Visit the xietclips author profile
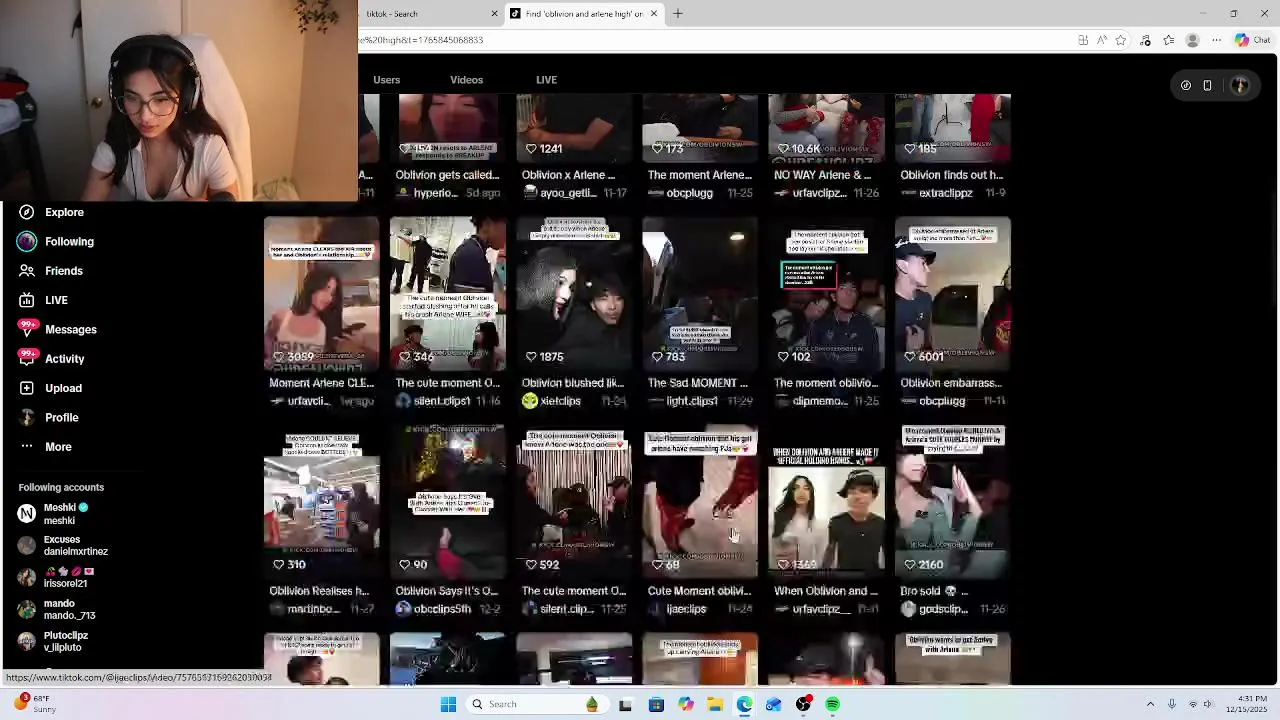The width and height of the screenshot is (1280, 720). (560, 401)
